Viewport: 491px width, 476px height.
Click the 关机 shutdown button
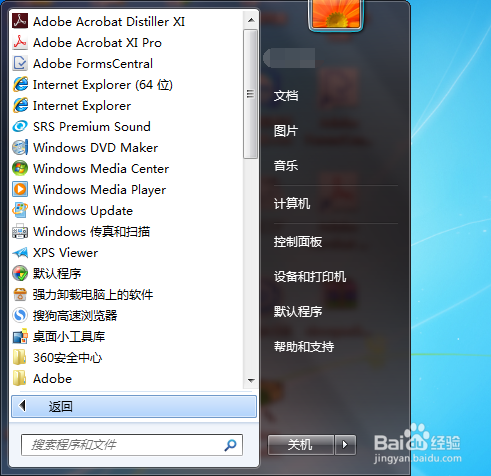(301, 445)
